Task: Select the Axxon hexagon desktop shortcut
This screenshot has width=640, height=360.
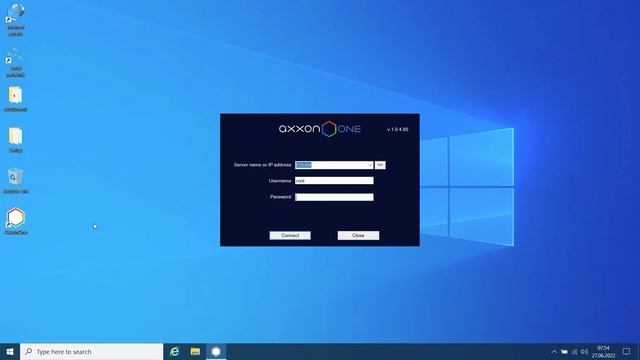Action: [x=16, y=221]
